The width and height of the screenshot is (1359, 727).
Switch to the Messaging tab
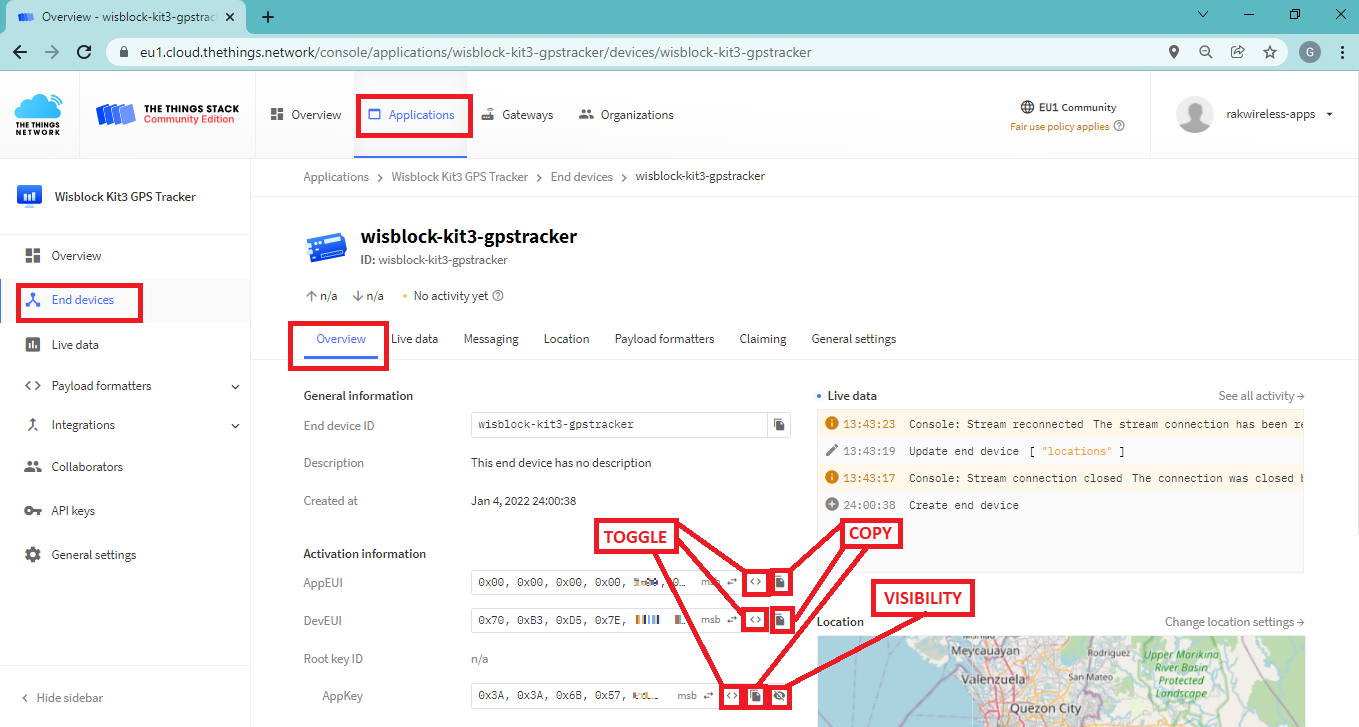(491, 339)
